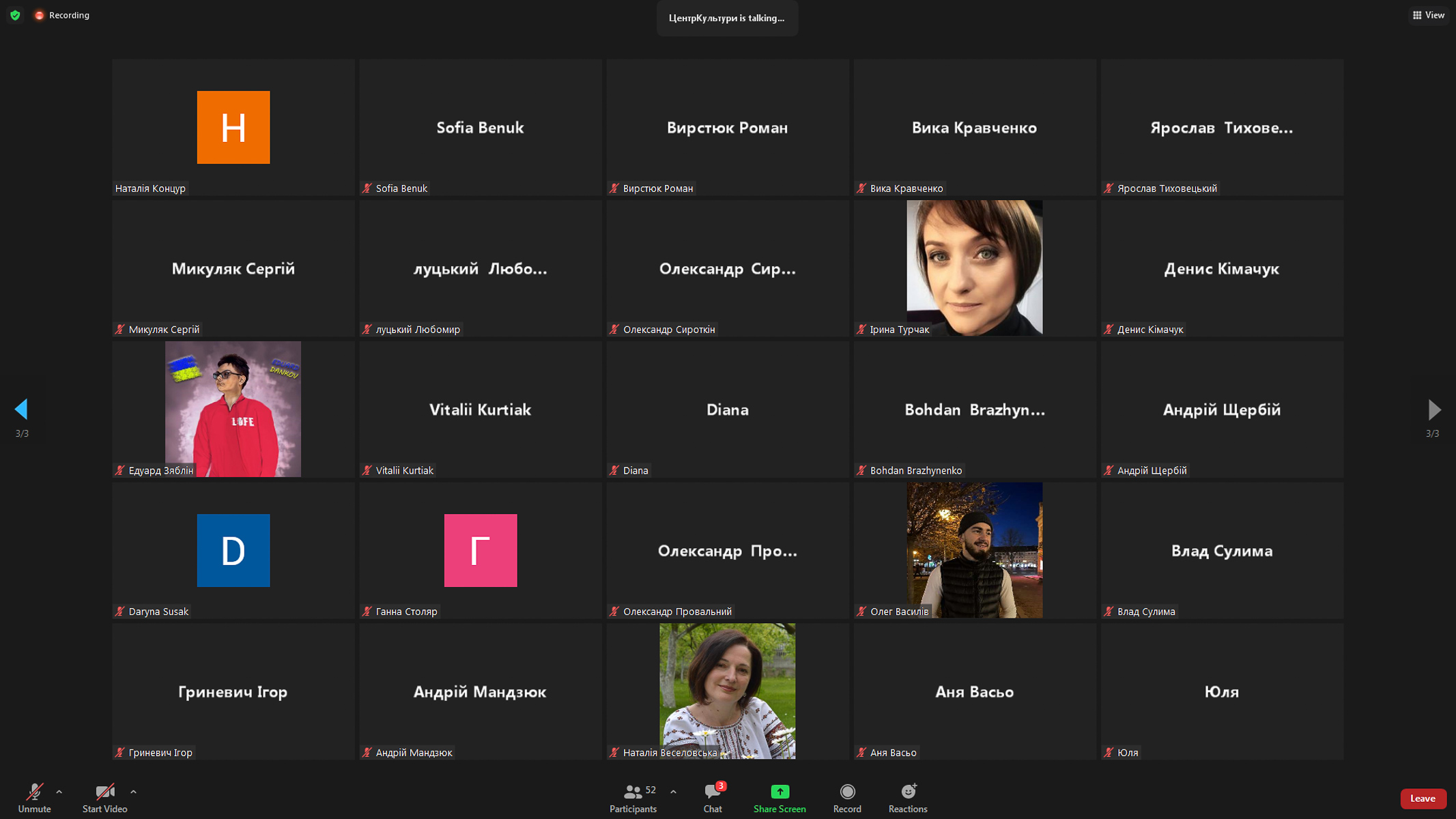The image size is (1456, 819).
Task: Start recording with the Record button
Action: [847, 797]
